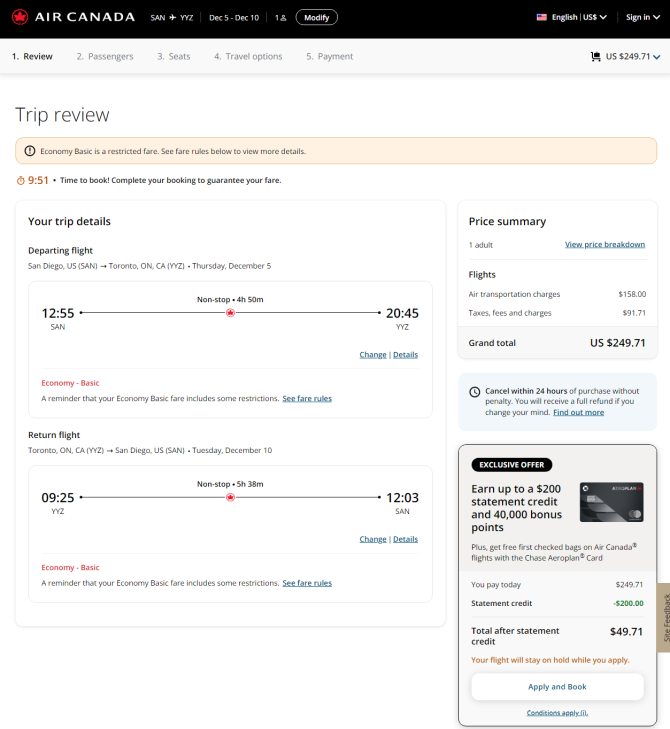Open the shopping cart icon
Screen dimensions: 670x729
(596, 57)
